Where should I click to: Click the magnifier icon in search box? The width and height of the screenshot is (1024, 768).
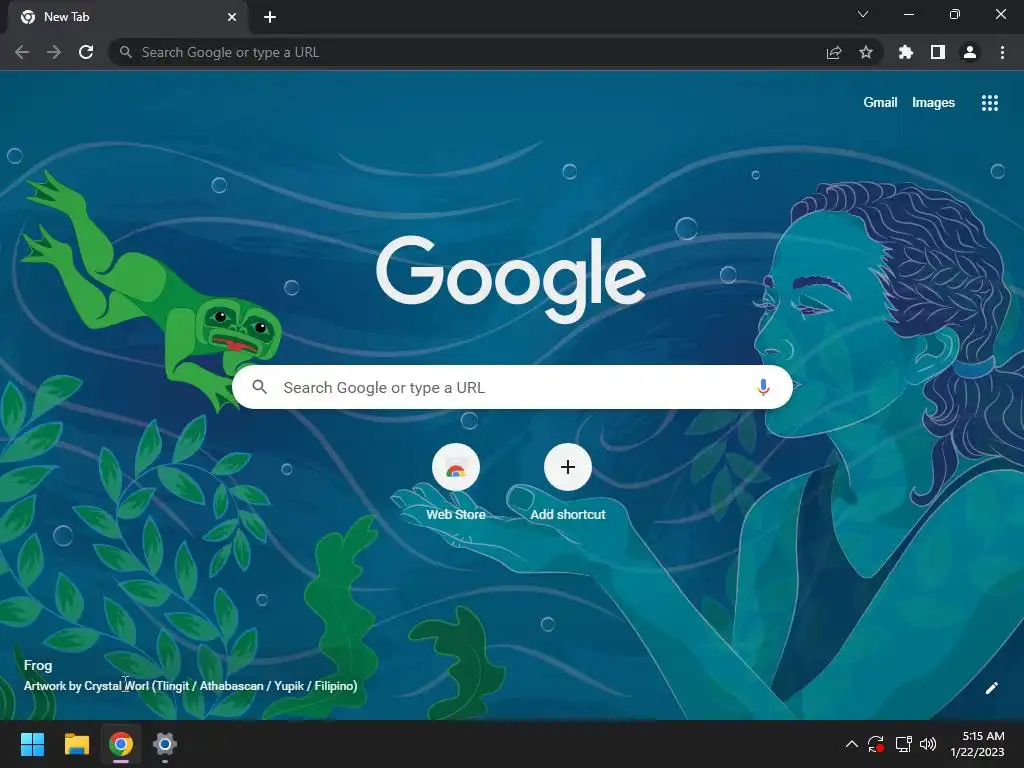click(260, 387)
